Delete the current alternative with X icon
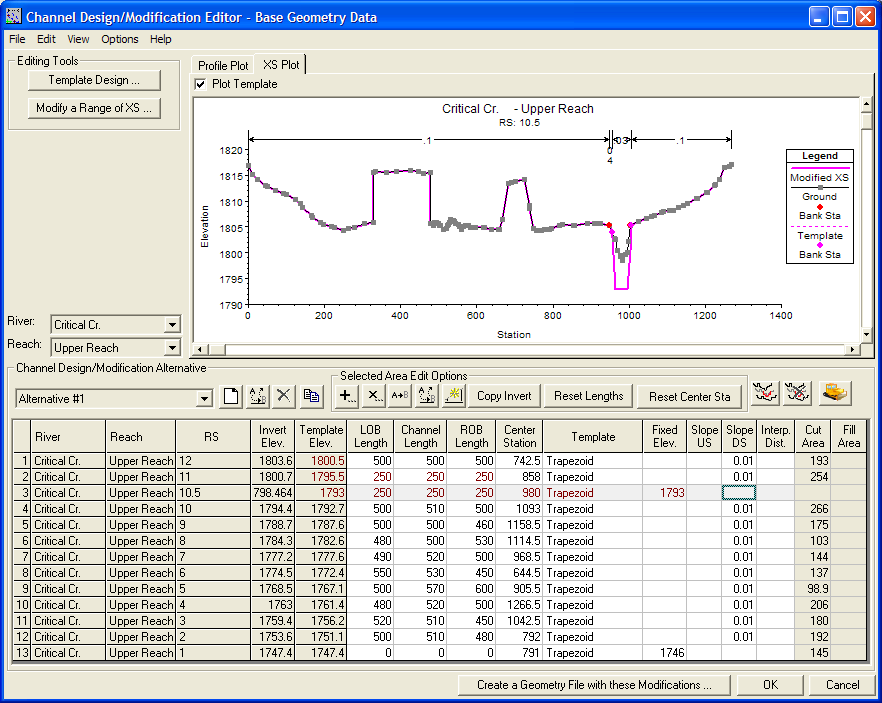882x703 pixels. tap(284, 396)
